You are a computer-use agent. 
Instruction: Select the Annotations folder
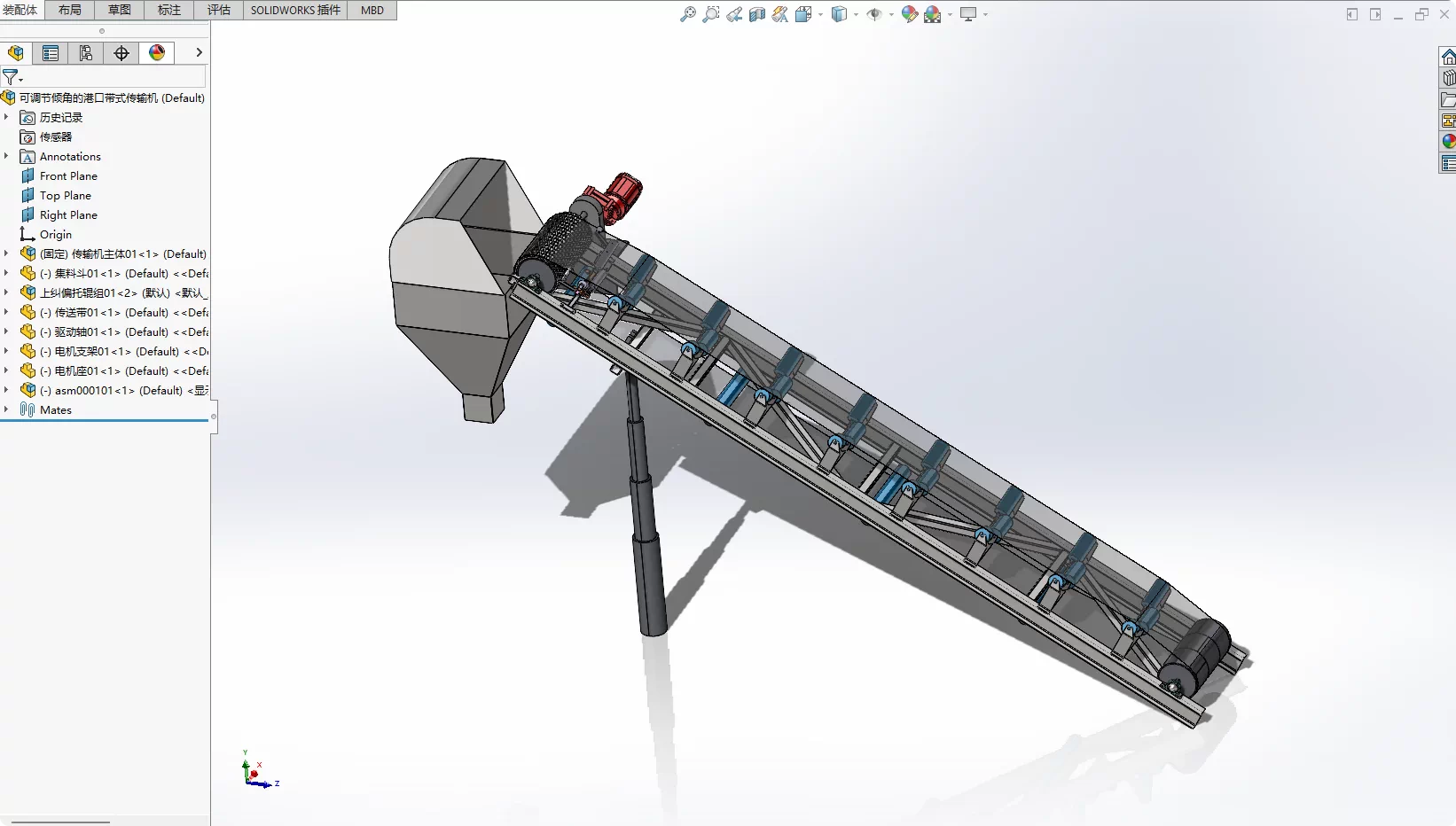(x=70, y=157)
